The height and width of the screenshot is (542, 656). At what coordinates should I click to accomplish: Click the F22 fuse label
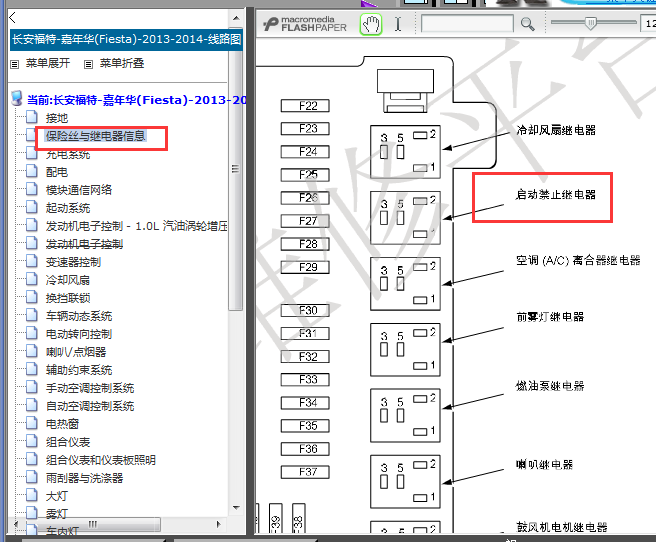(305, 106)
